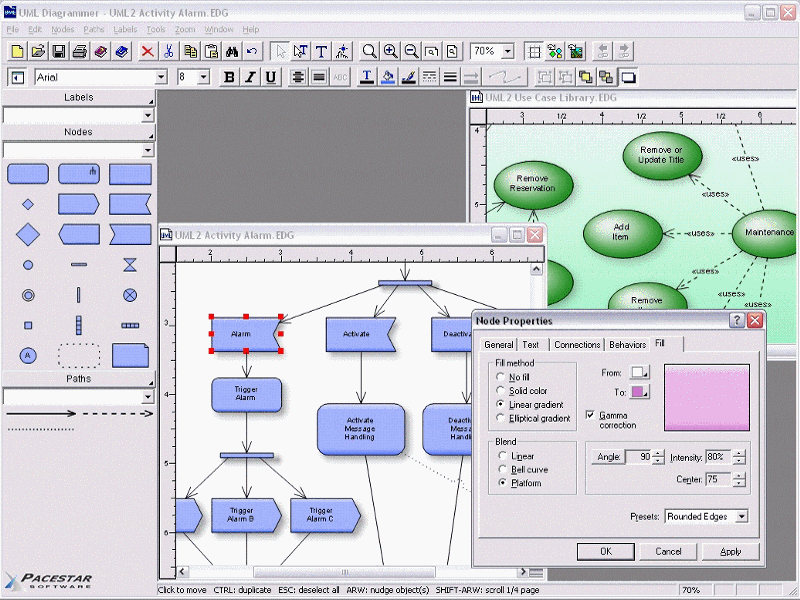Click the fill color bucket icon
800x600 pixels.
point(388,77)
